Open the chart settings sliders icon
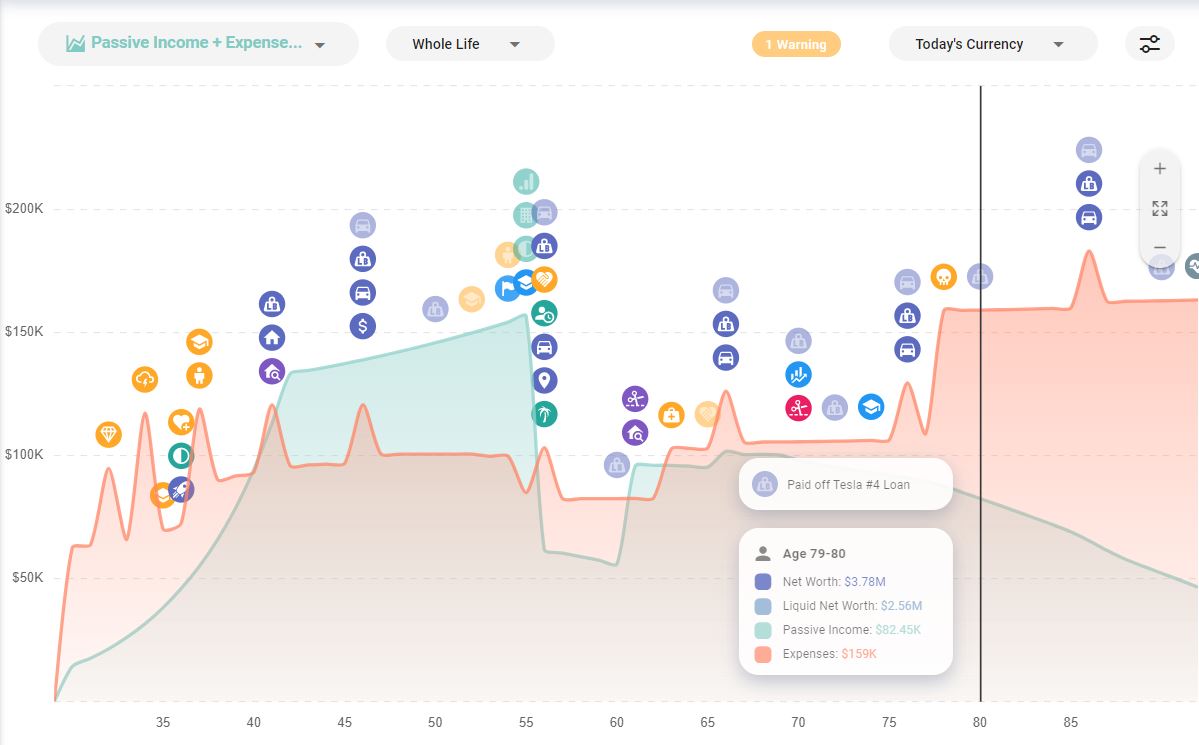 (1150, 44)
